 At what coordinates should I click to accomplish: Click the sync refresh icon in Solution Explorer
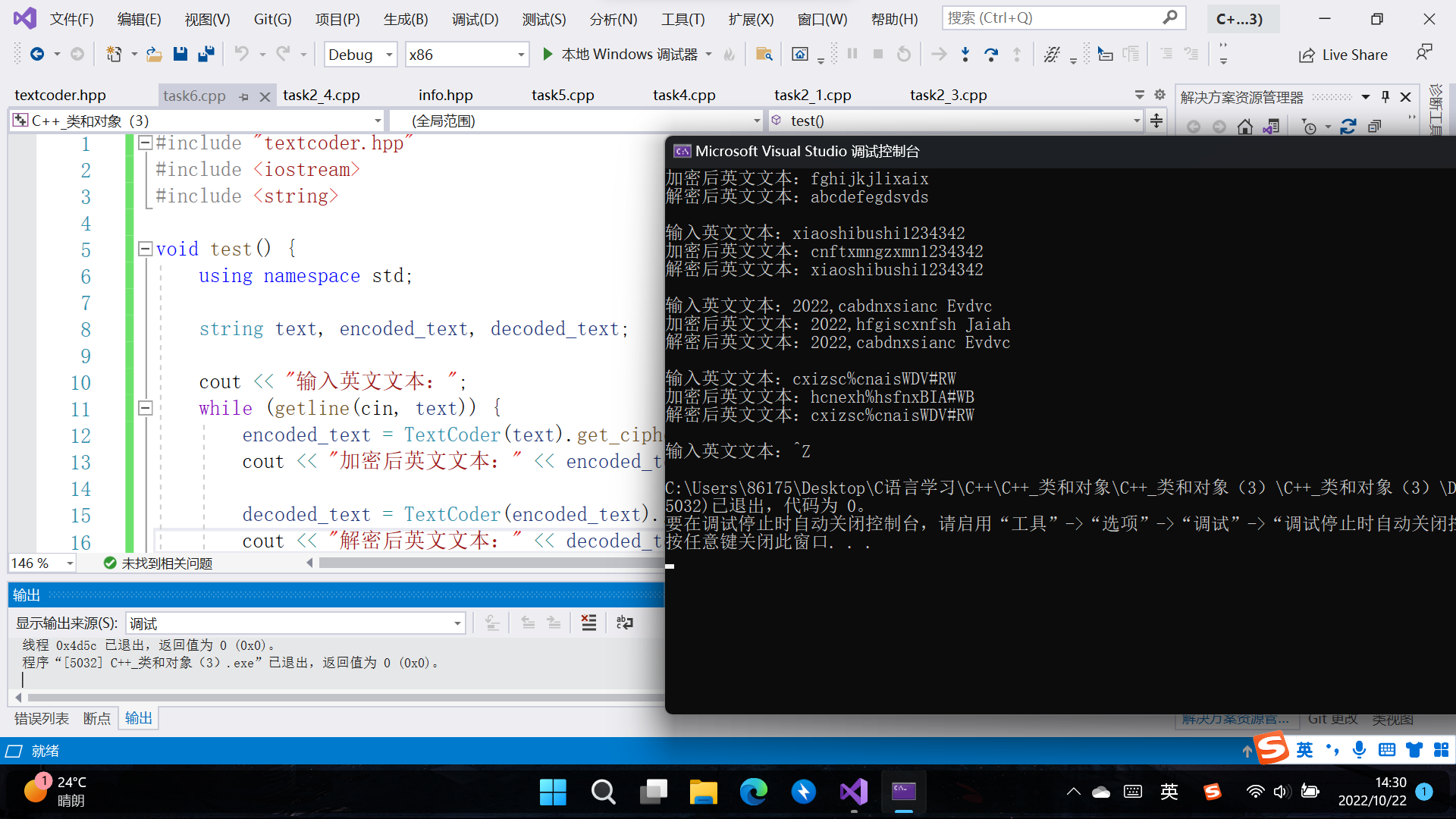tap(1348, 127)
